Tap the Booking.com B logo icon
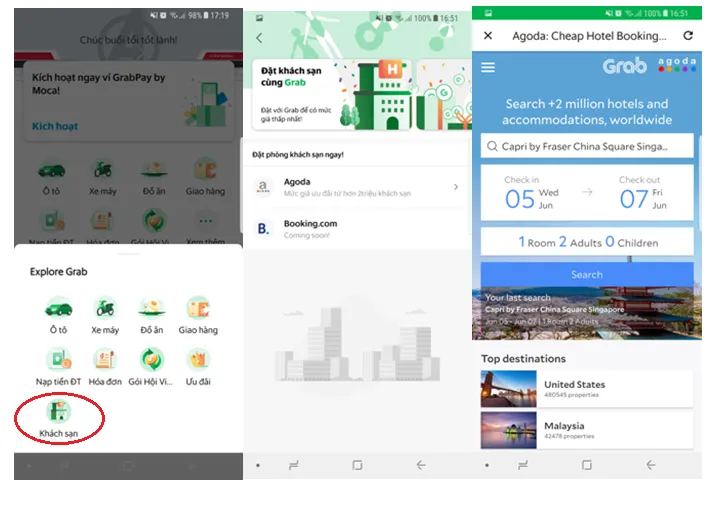This screenshot has width=713, height=506. click(263, 229)
